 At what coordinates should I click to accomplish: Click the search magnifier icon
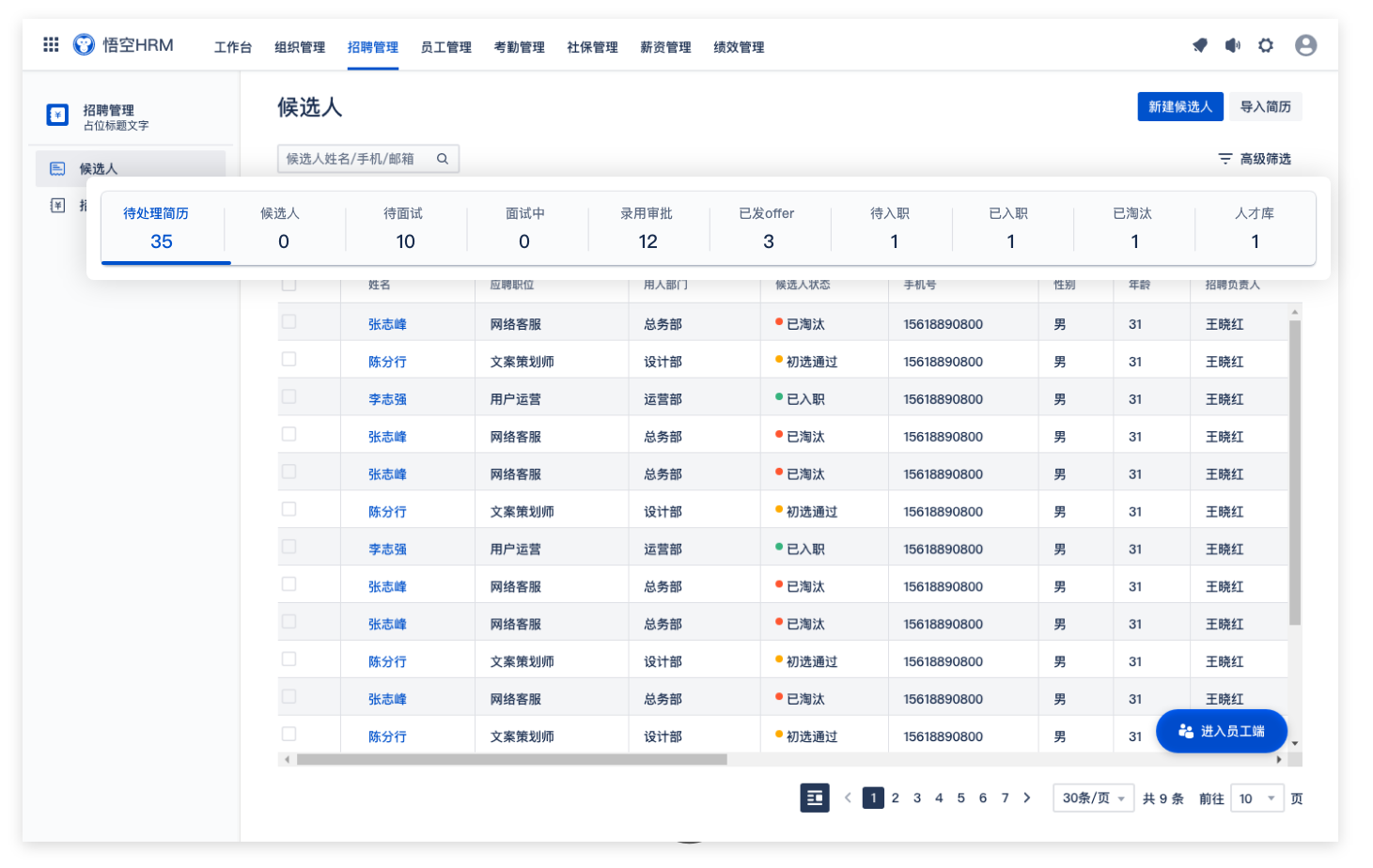tap(443, 159)
